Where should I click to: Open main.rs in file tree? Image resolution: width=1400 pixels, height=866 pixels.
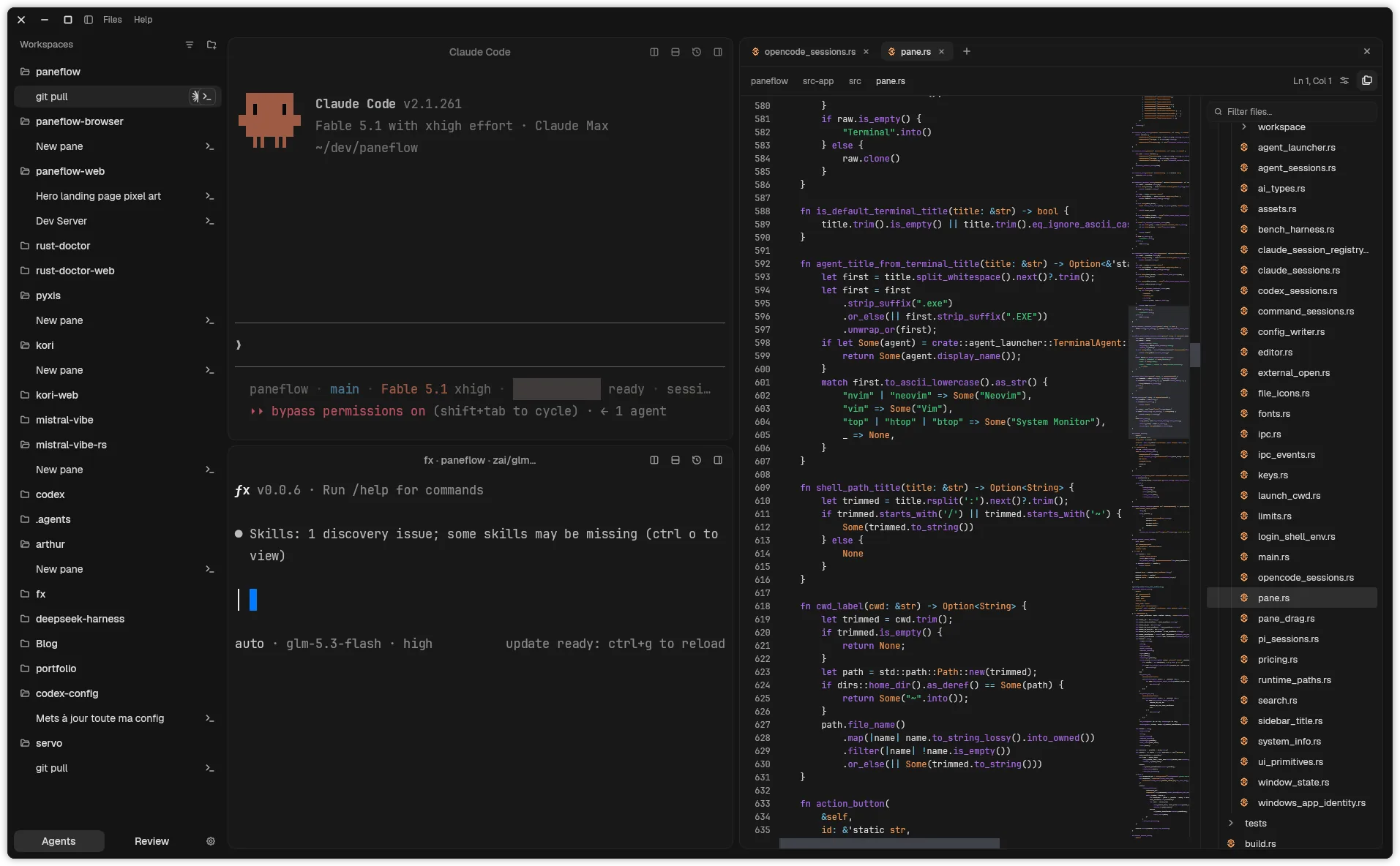[x=1273, y=557]
